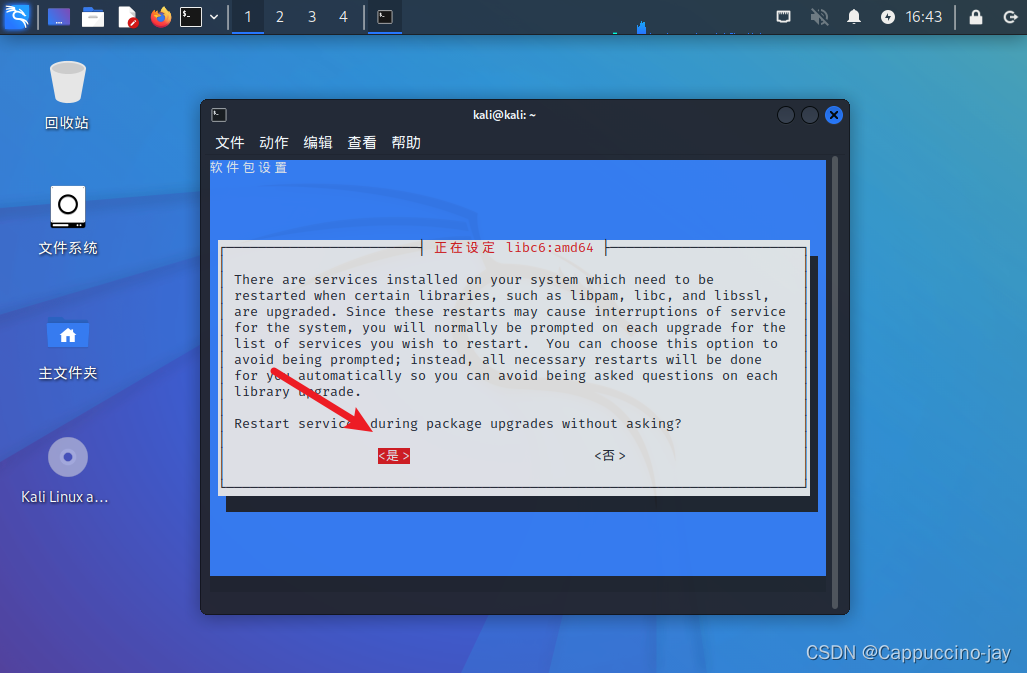Click the log out icon
This screenshot has height=673, width=1027.
click(1010, 17)
